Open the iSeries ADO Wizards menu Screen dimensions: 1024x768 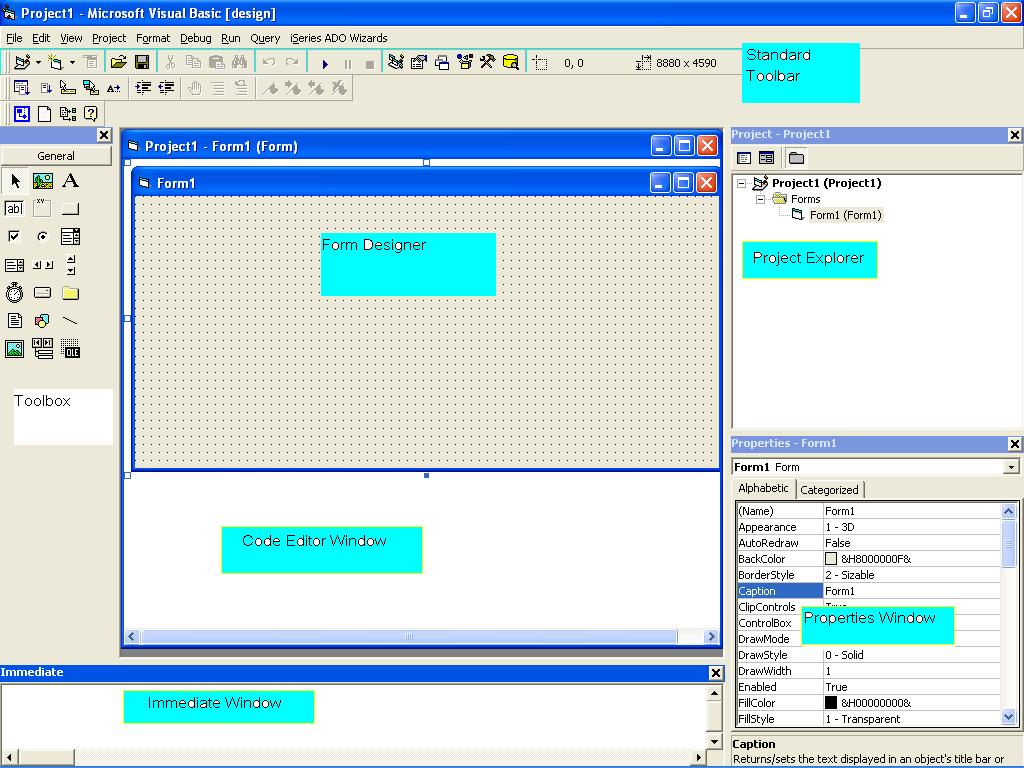339,38
